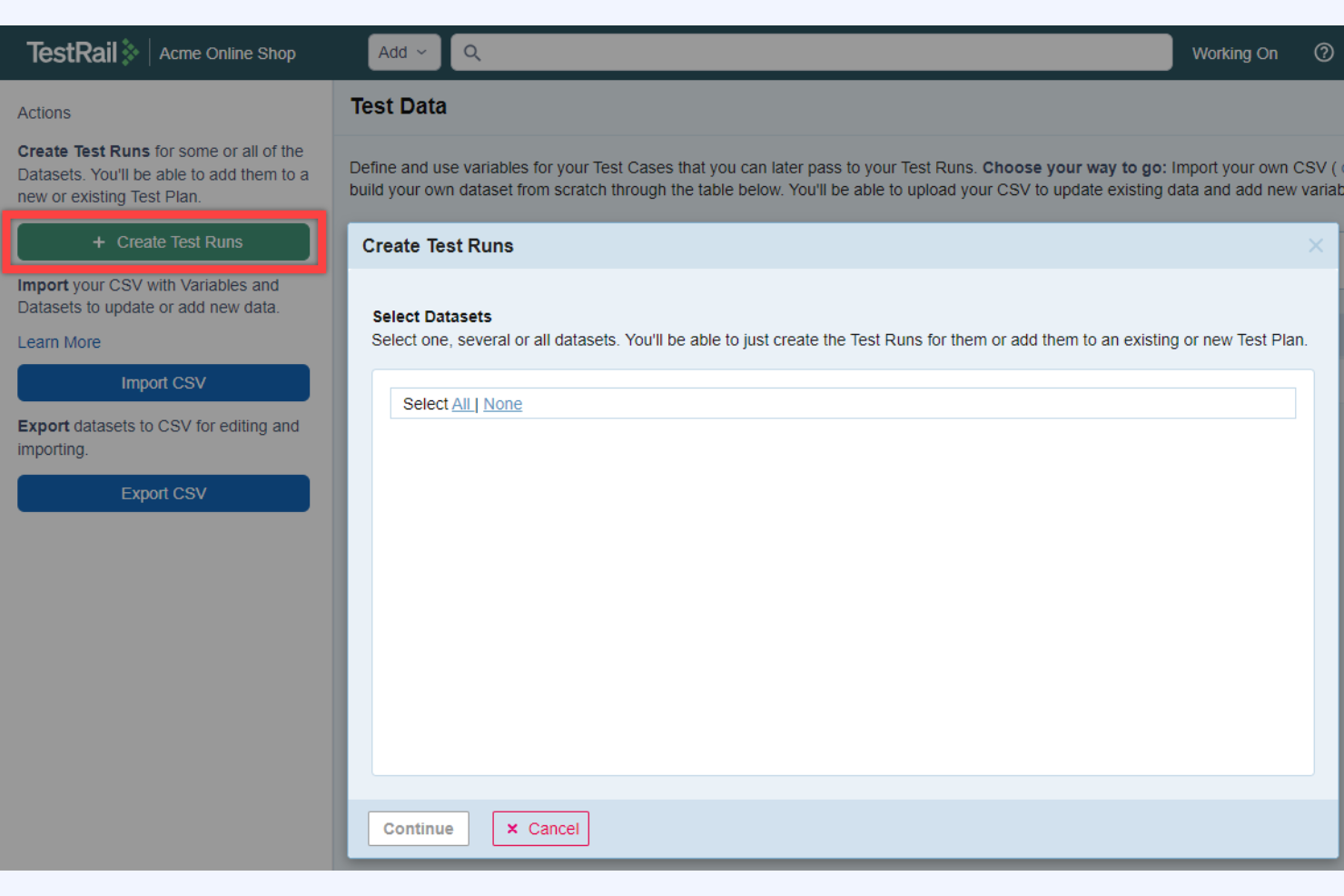Viewport: 1344px width, 896px height.
Task: Click the Acme Online Shop project name
Action: 227,53
